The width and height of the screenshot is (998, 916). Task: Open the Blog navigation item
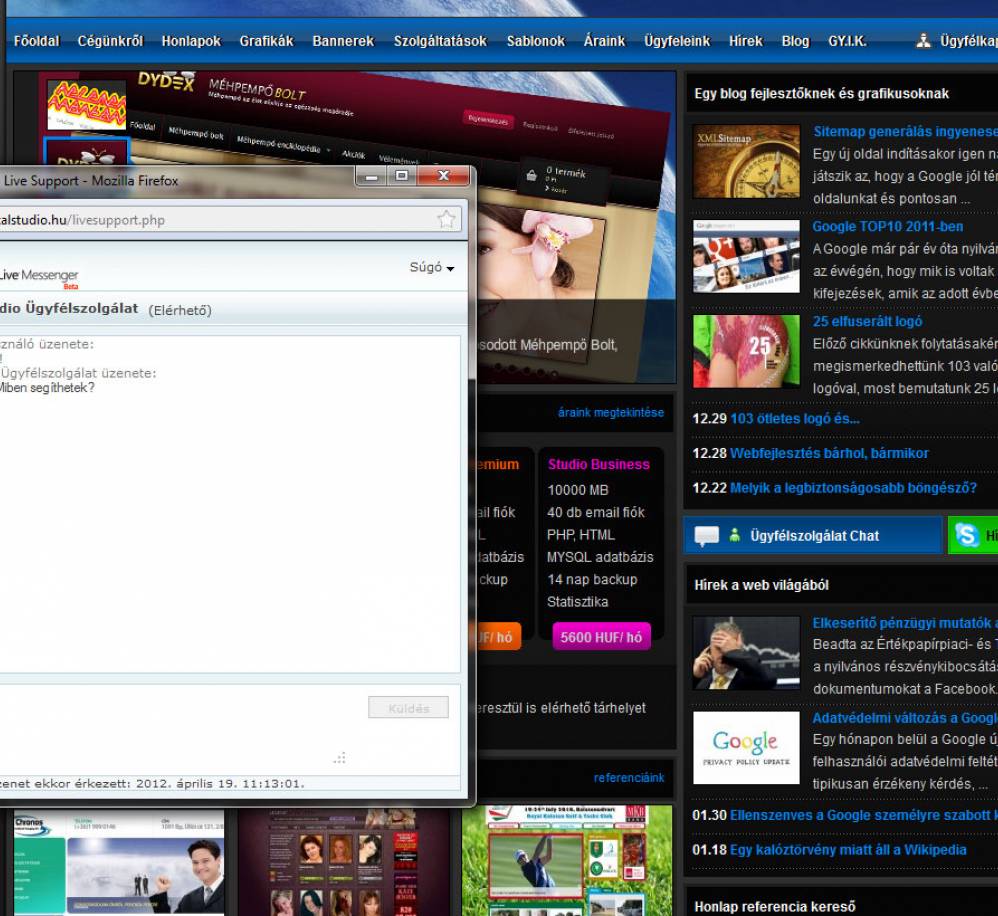tap(795, 41)
